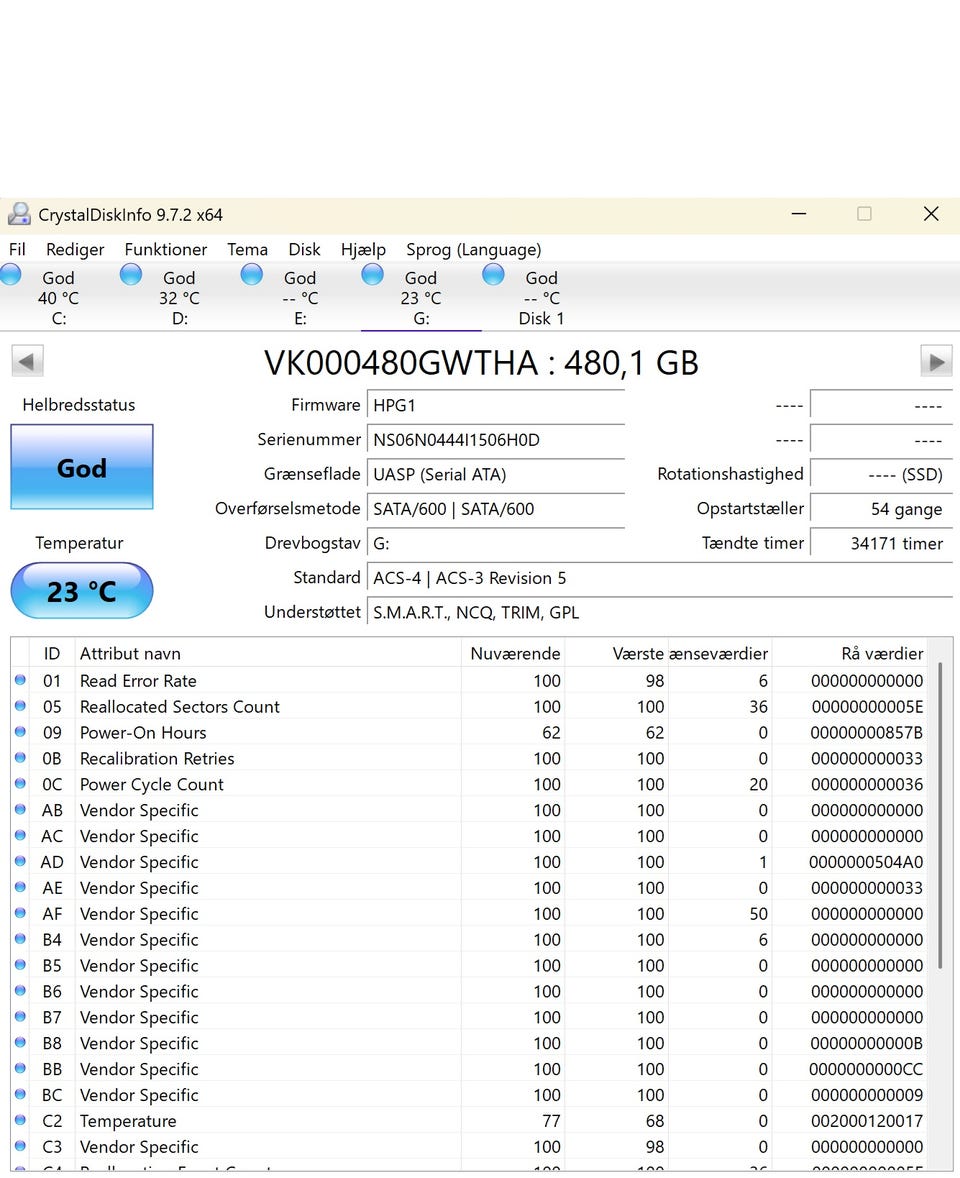This screenshot has height=1178, width=960.
Task: Click the Serienummer value field
Action: tap(495, 440)
